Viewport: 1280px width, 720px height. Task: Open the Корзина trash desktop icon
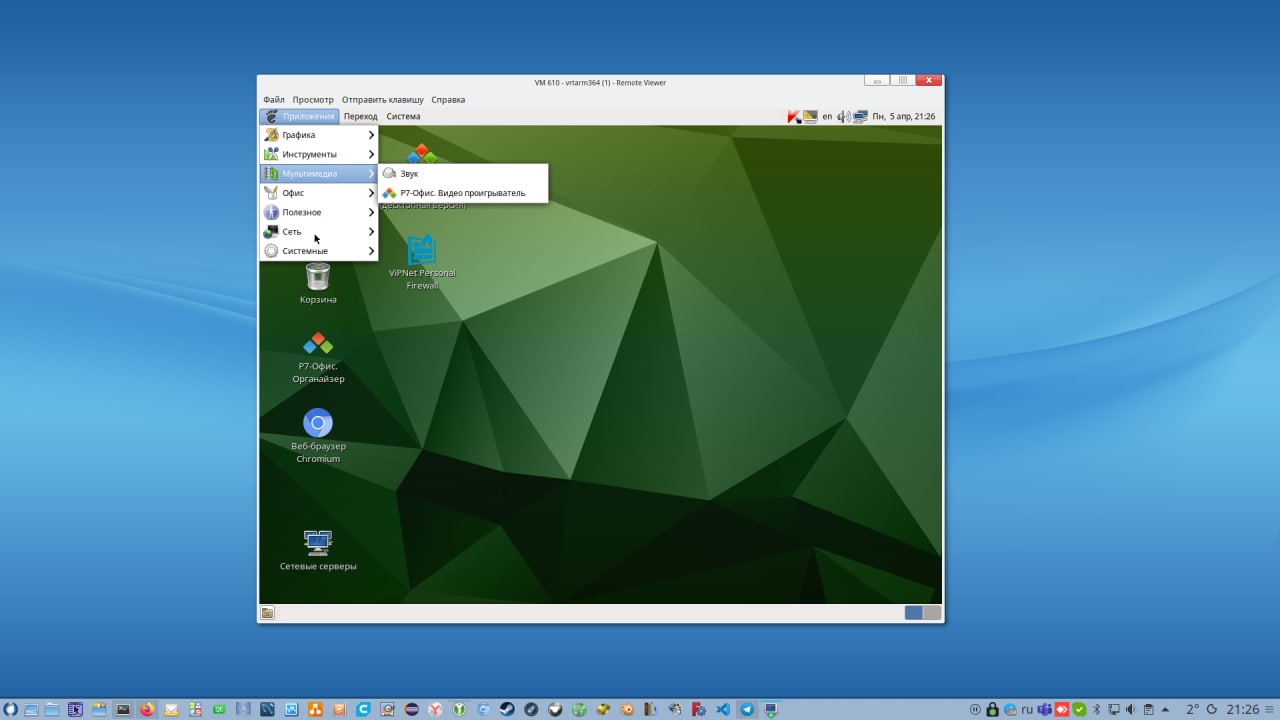coord(318,284)
